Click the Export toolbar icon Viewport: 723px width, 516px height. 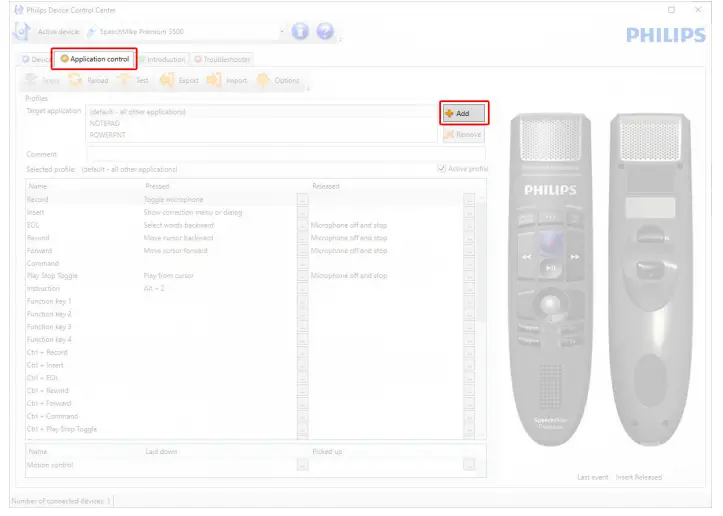pyautogui.click(x=167, y=80)
